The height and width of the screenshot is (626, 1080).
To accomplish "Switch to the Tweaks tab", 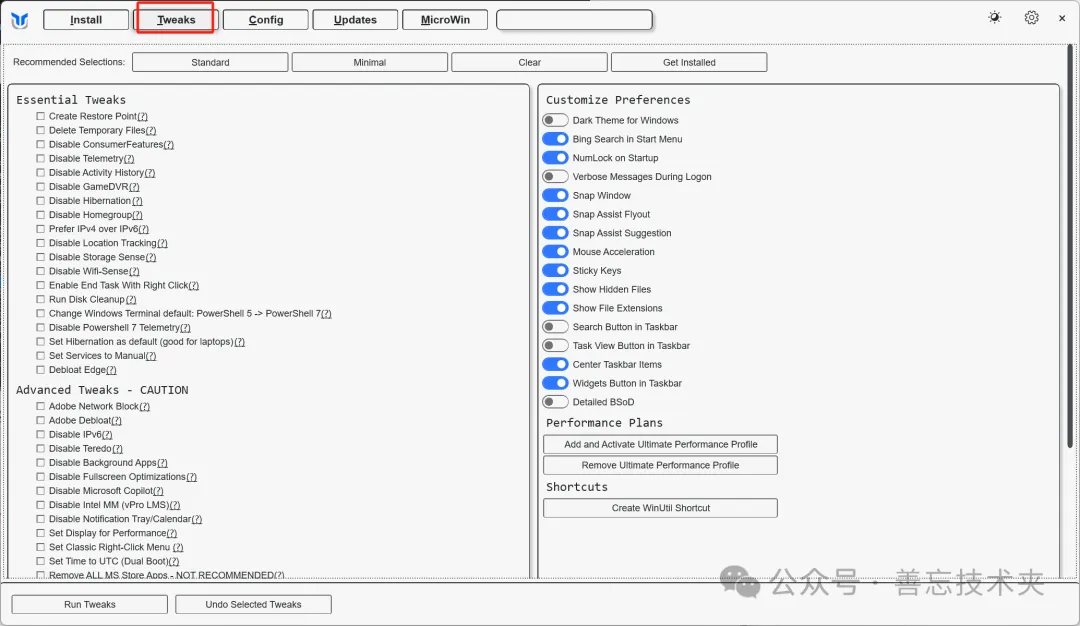I will [176, 19].
